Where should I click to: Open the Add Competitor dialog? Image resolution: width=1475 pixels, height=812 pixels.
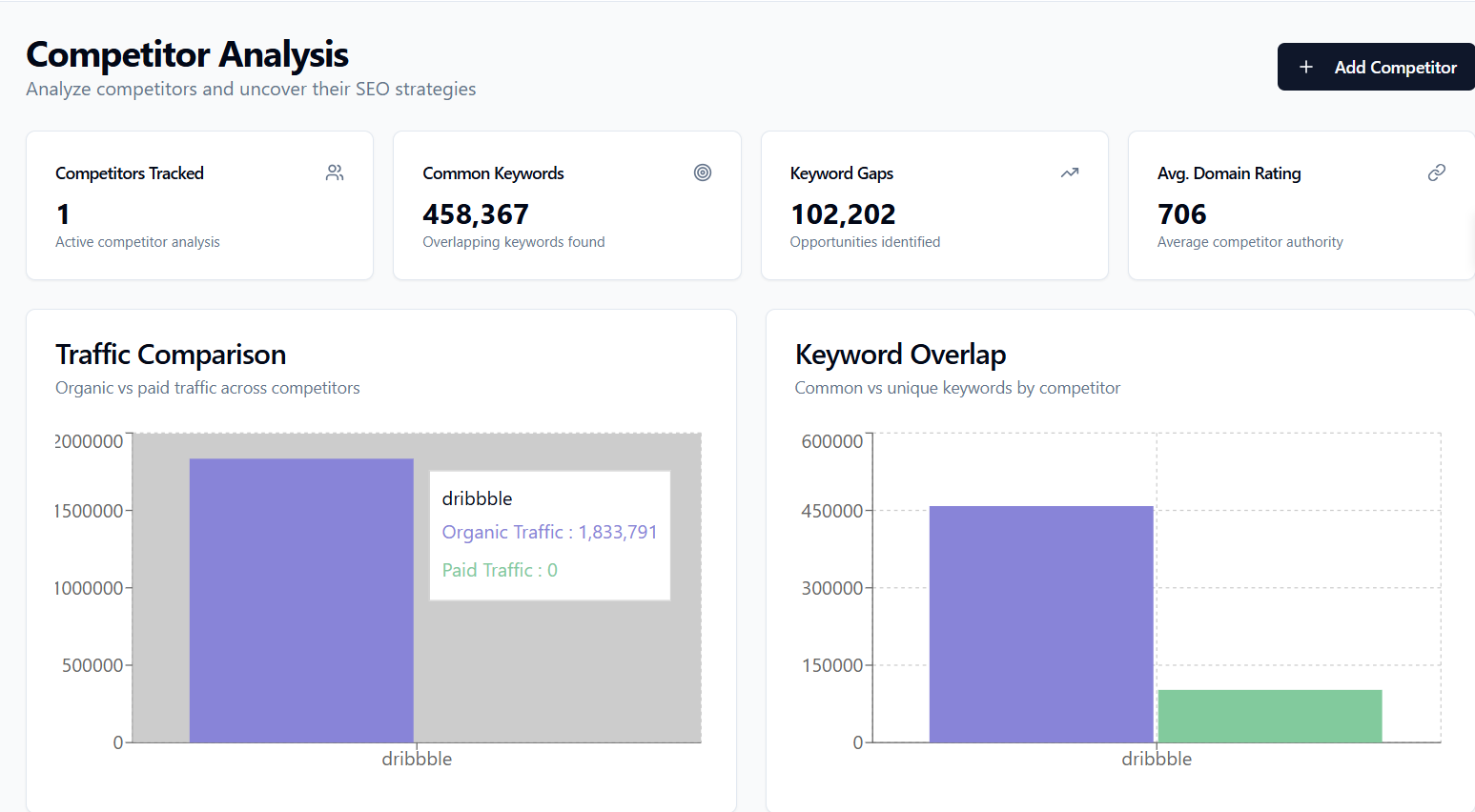(x=1376, y=67)
